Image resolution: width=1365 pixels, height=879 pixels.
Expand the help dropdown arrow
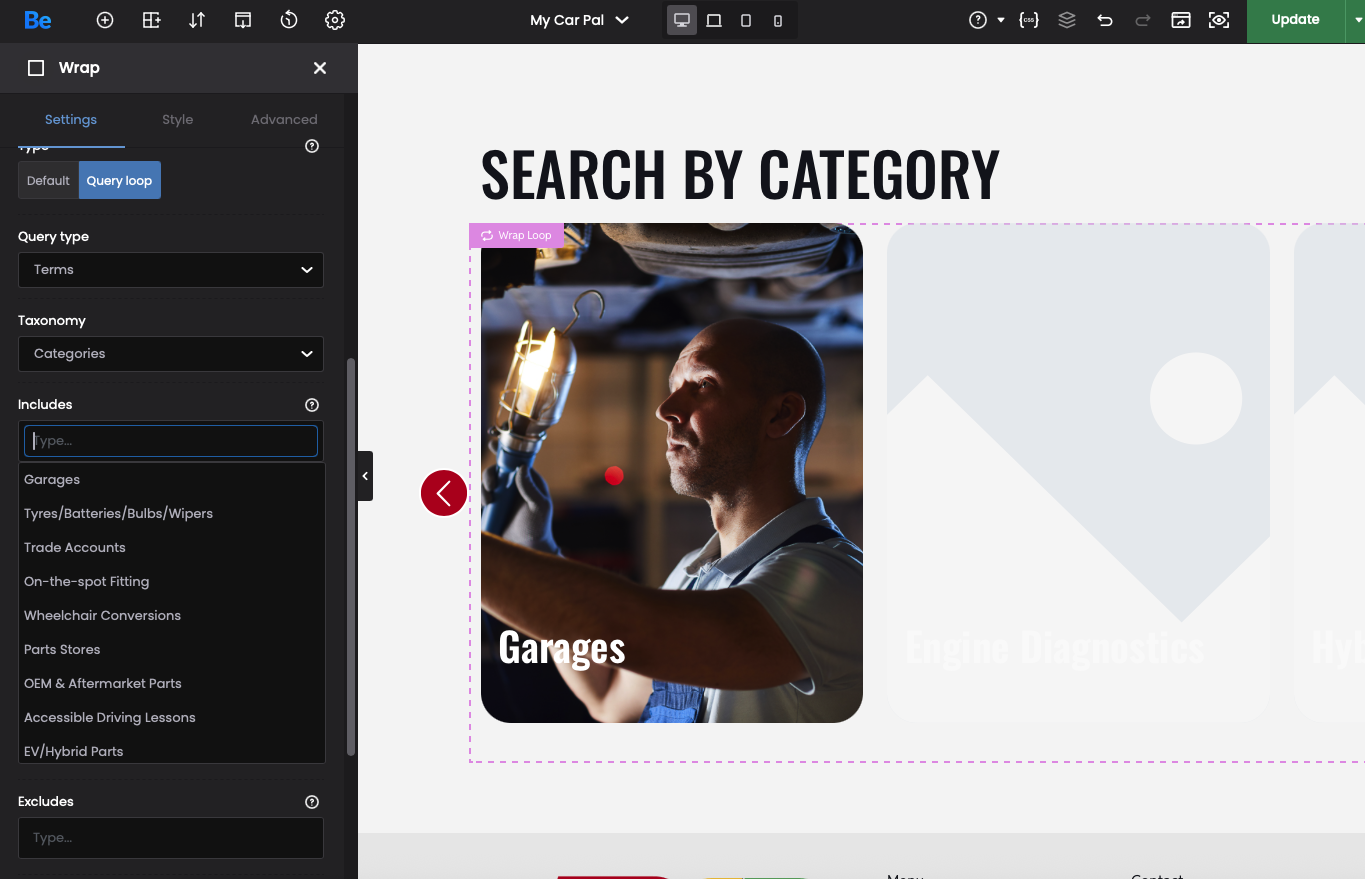(x=1001, y=20)
